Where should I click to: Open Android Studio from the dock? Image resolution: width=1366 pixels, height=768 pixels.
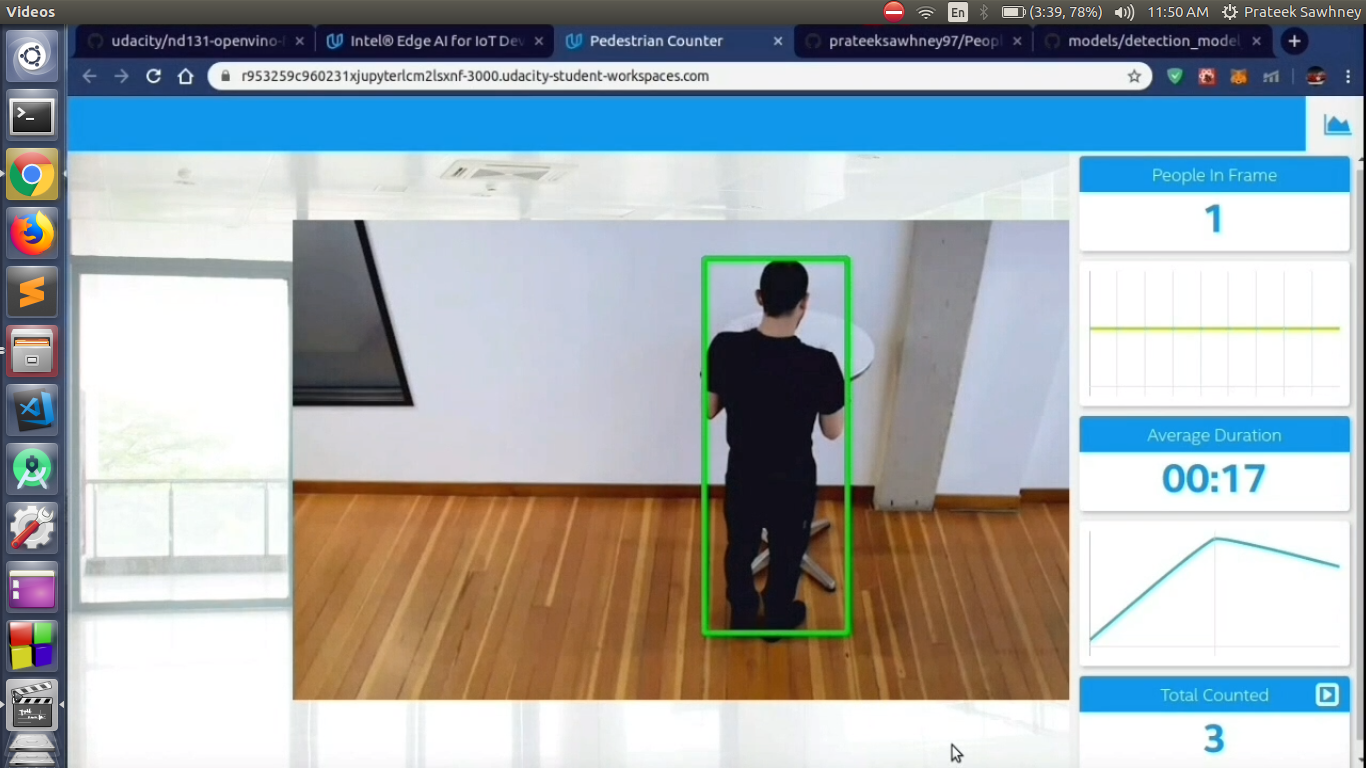(x=32, y=469)
